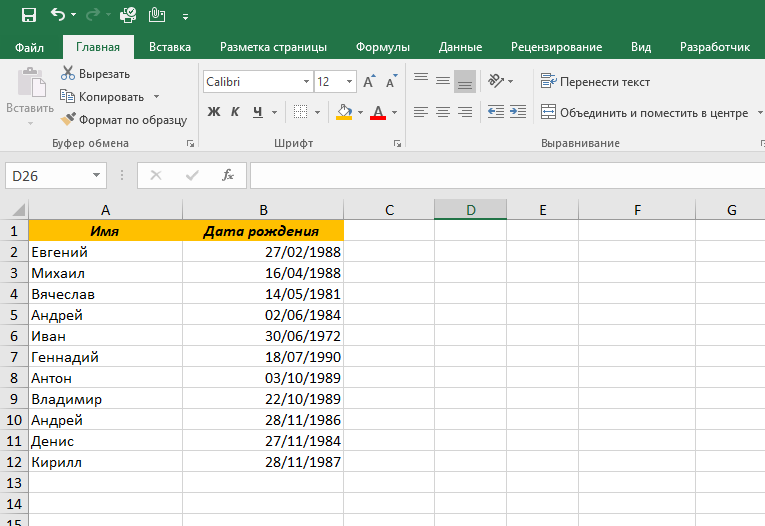Toggle bold Ж formatting
The width and height of the screenshot is (765, 526).
click(x=214, y=112)
